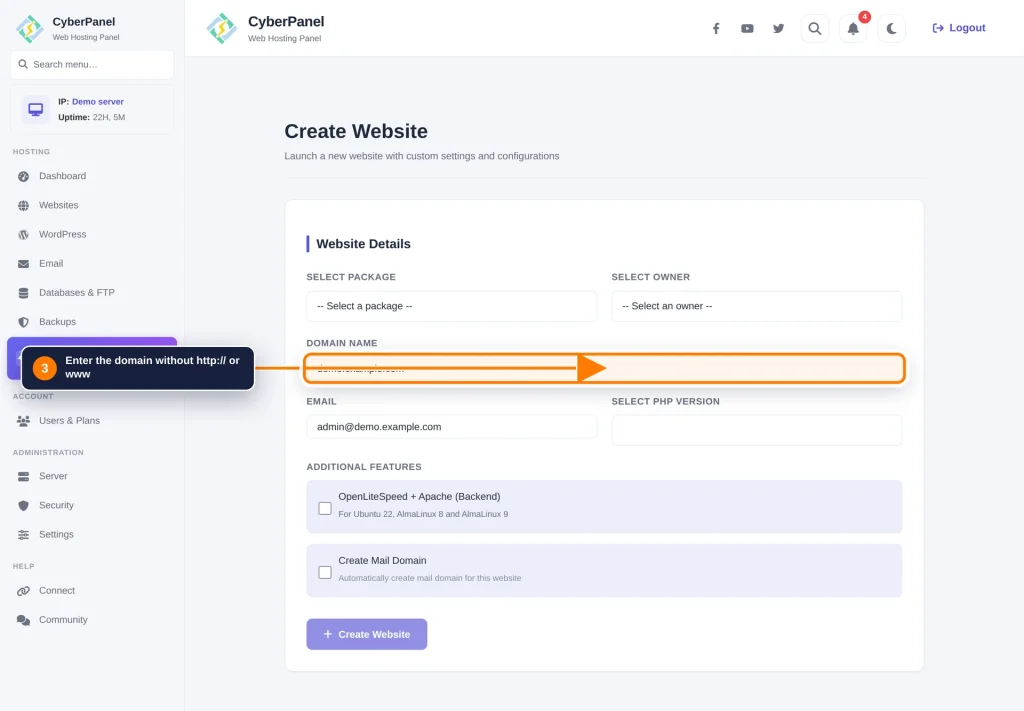1024x711 pixels.
Task: Click the plus icon on Create Website button
Action: pos(328,634)
